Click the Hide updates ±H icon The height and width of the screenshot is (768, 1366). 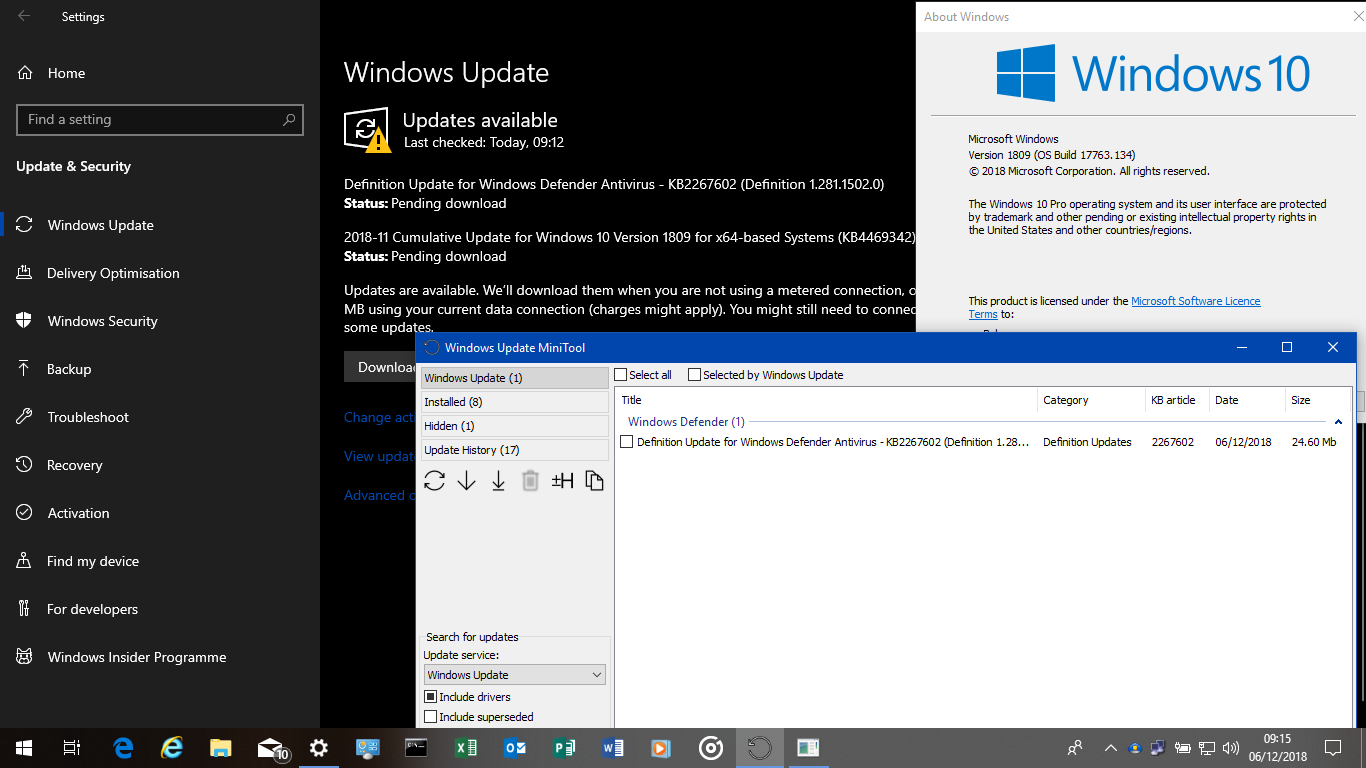[x=562, y=481]
